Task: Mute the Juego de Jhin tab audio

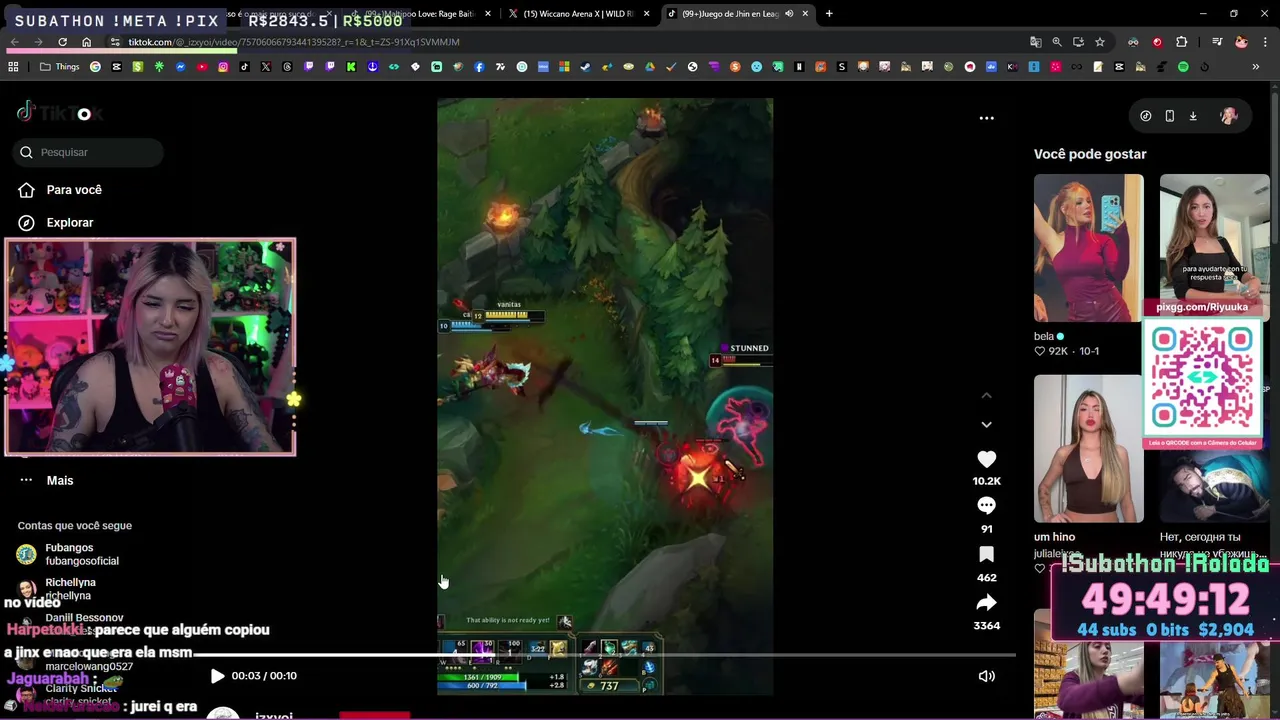Action: 789,14
